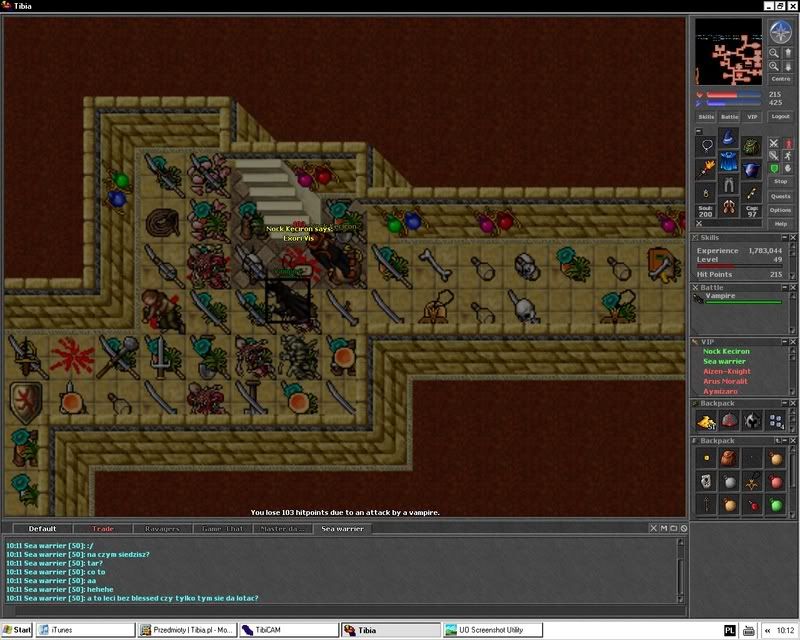Toggle secure mode hand icon

click(x=788, y=168)
